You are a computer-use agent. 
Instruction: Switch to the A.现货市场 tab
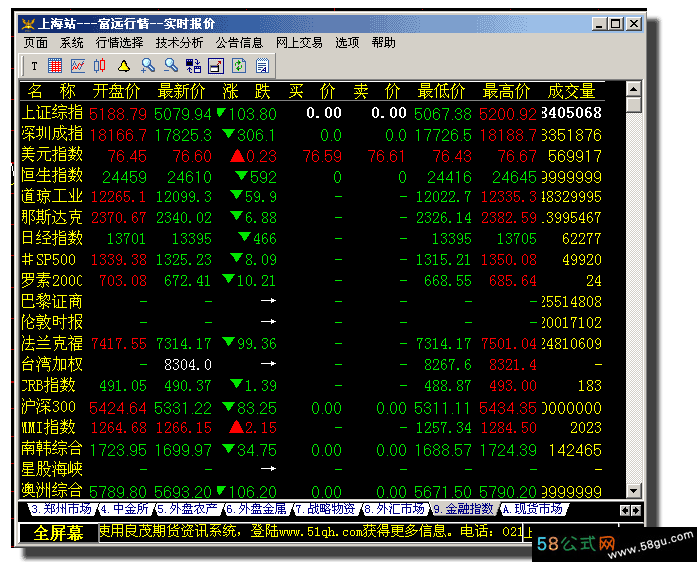click(x=533, y=509)
